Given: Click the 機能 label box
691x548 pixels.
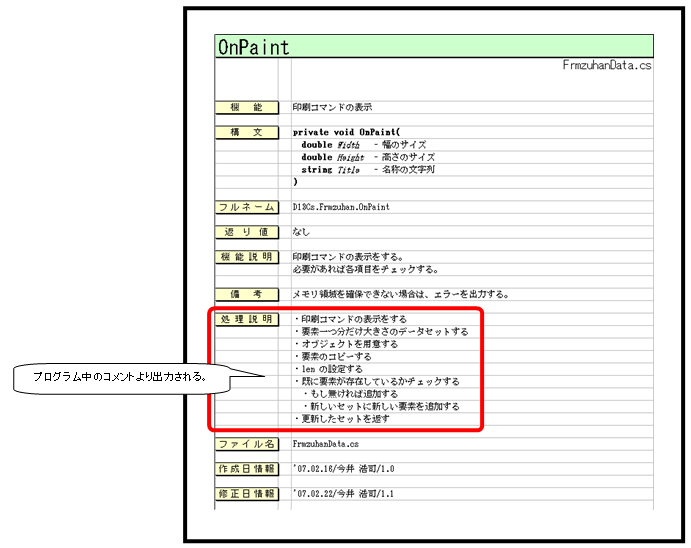Looking at the screenshot, I should click(246, 107).
